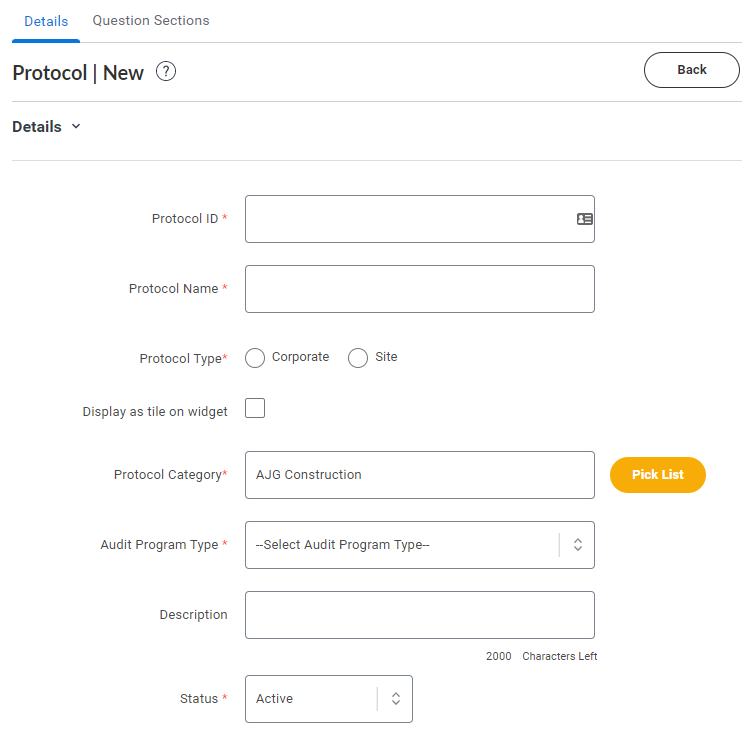Click the Status dropdown arrows icon

396,699
